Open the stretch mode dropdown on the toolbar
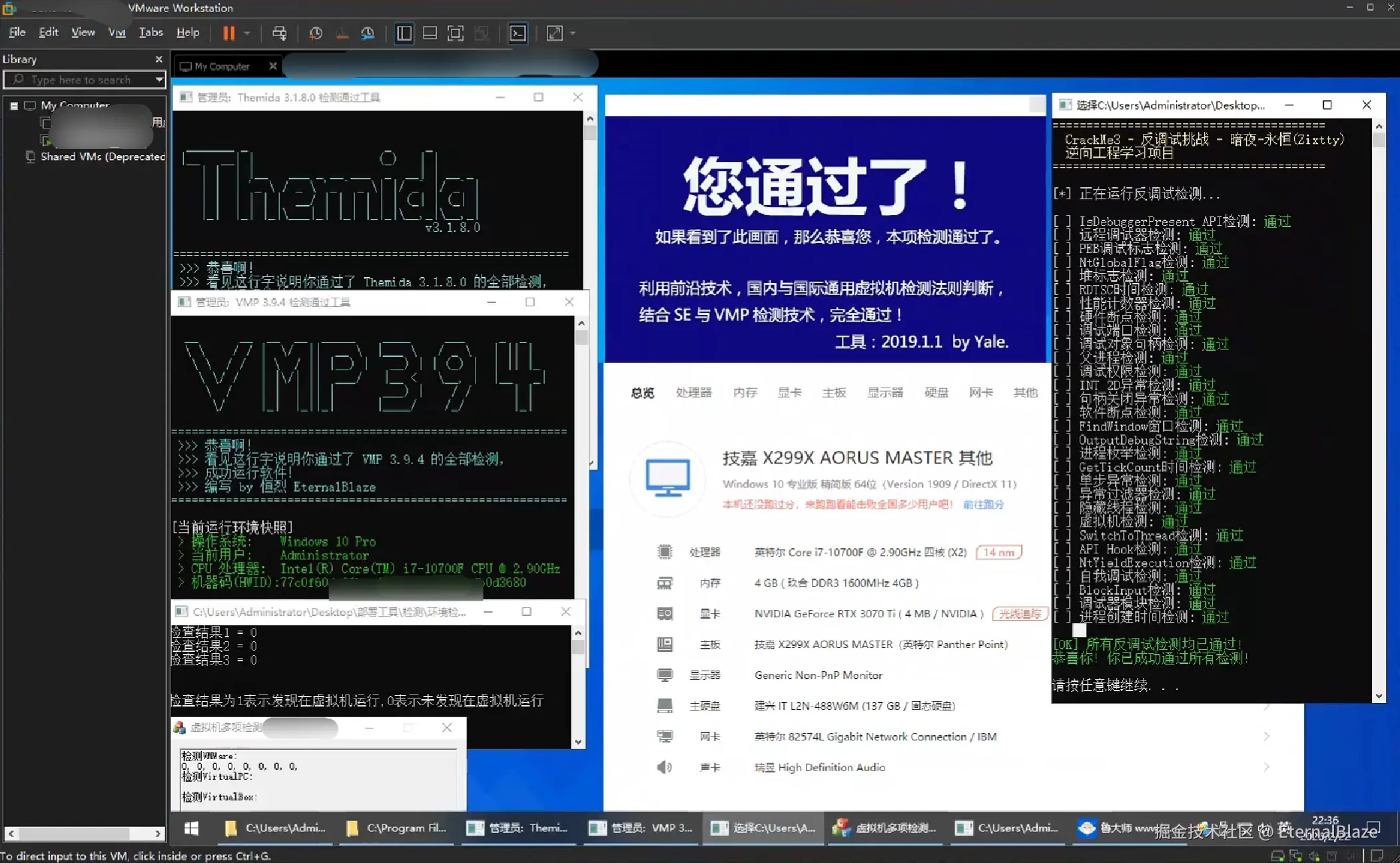The width and height of the screenshot is (1400, 863). click(571, 33)
